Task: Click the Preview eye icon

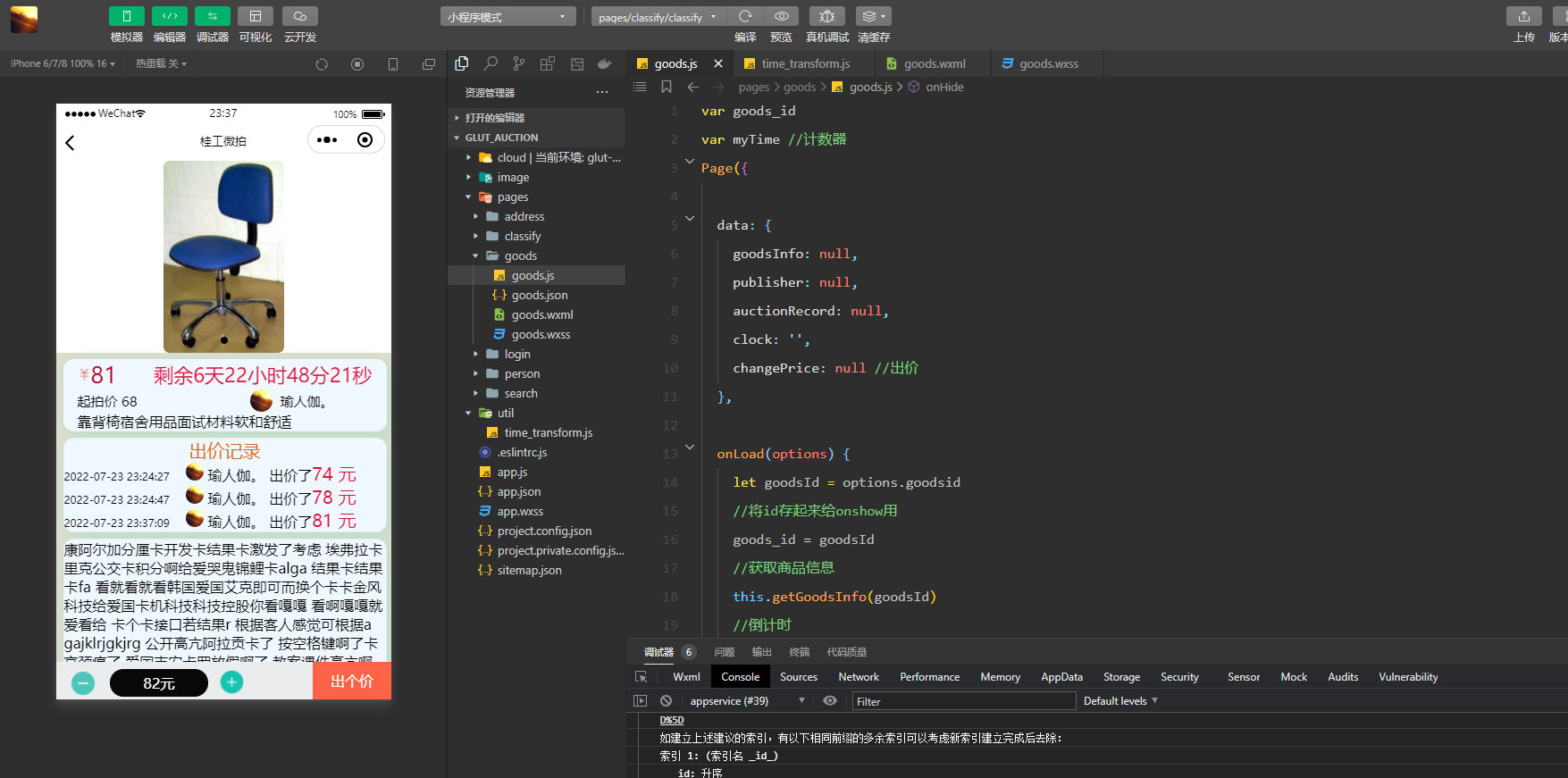Action: pyautogui.click(x=781, y=17)
